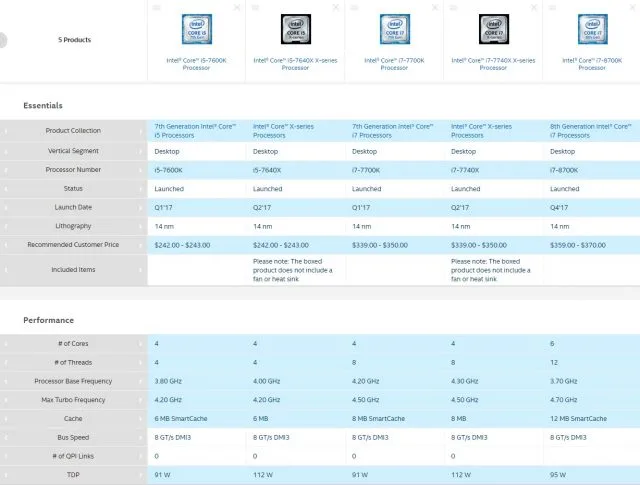Select the Bus Speed row label
This screenshot has height=485, width=640.
click(x=73, y=438)
